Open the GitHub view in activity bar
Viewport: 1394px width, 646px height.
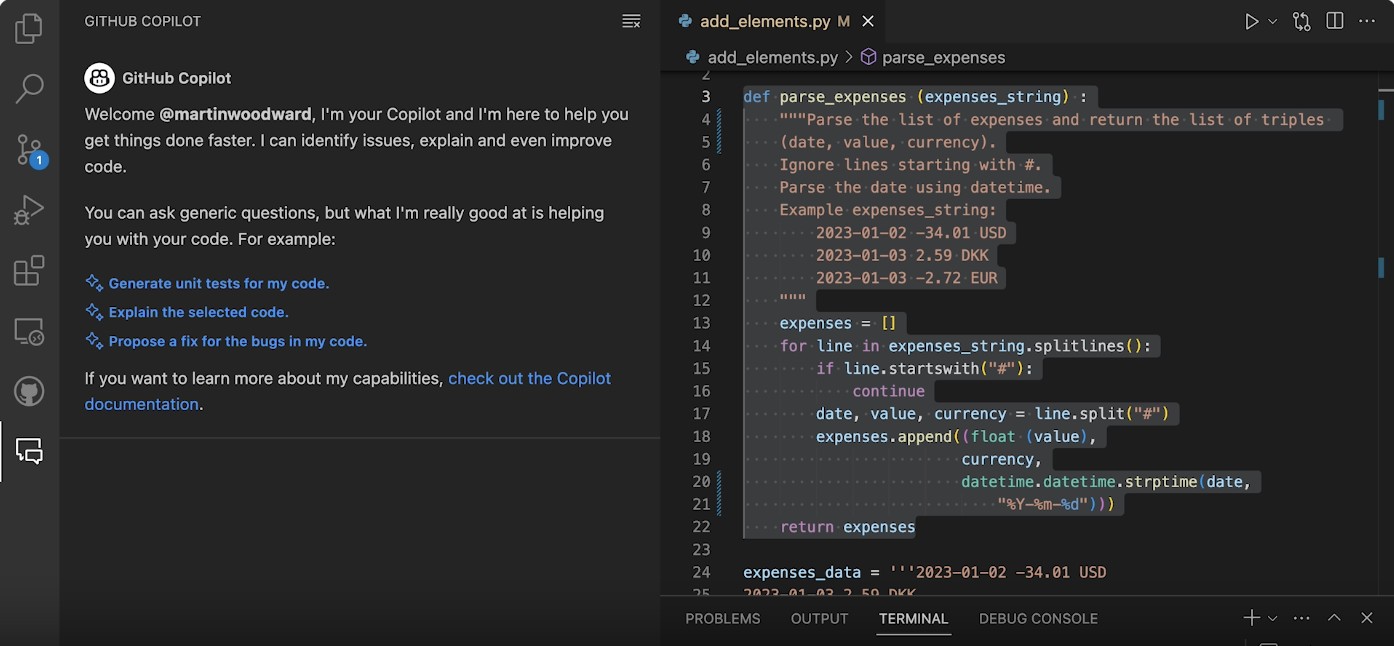click(29, 391)
